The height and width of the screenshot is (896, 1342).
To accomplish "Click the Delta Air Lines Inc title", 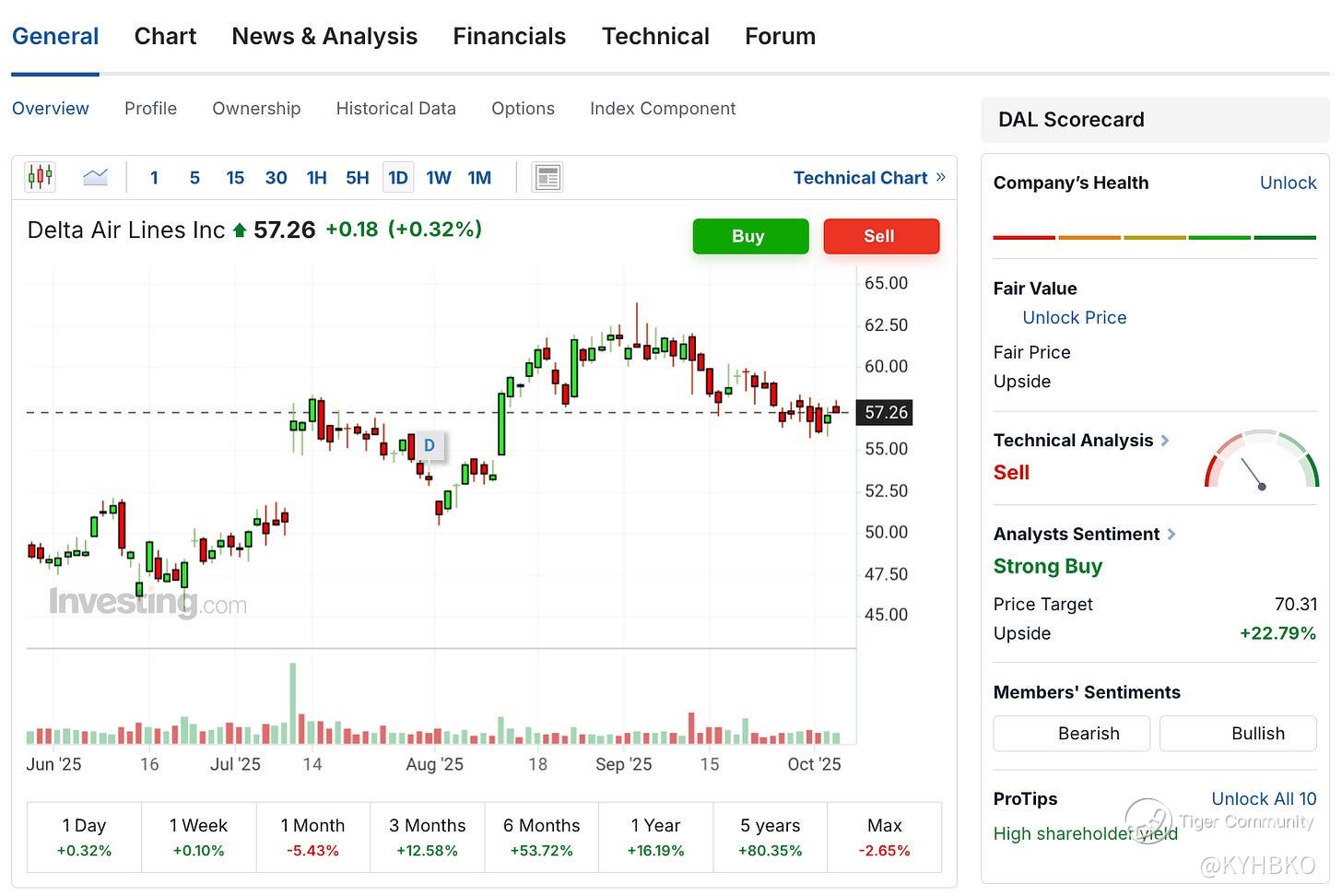I will 126,230.
